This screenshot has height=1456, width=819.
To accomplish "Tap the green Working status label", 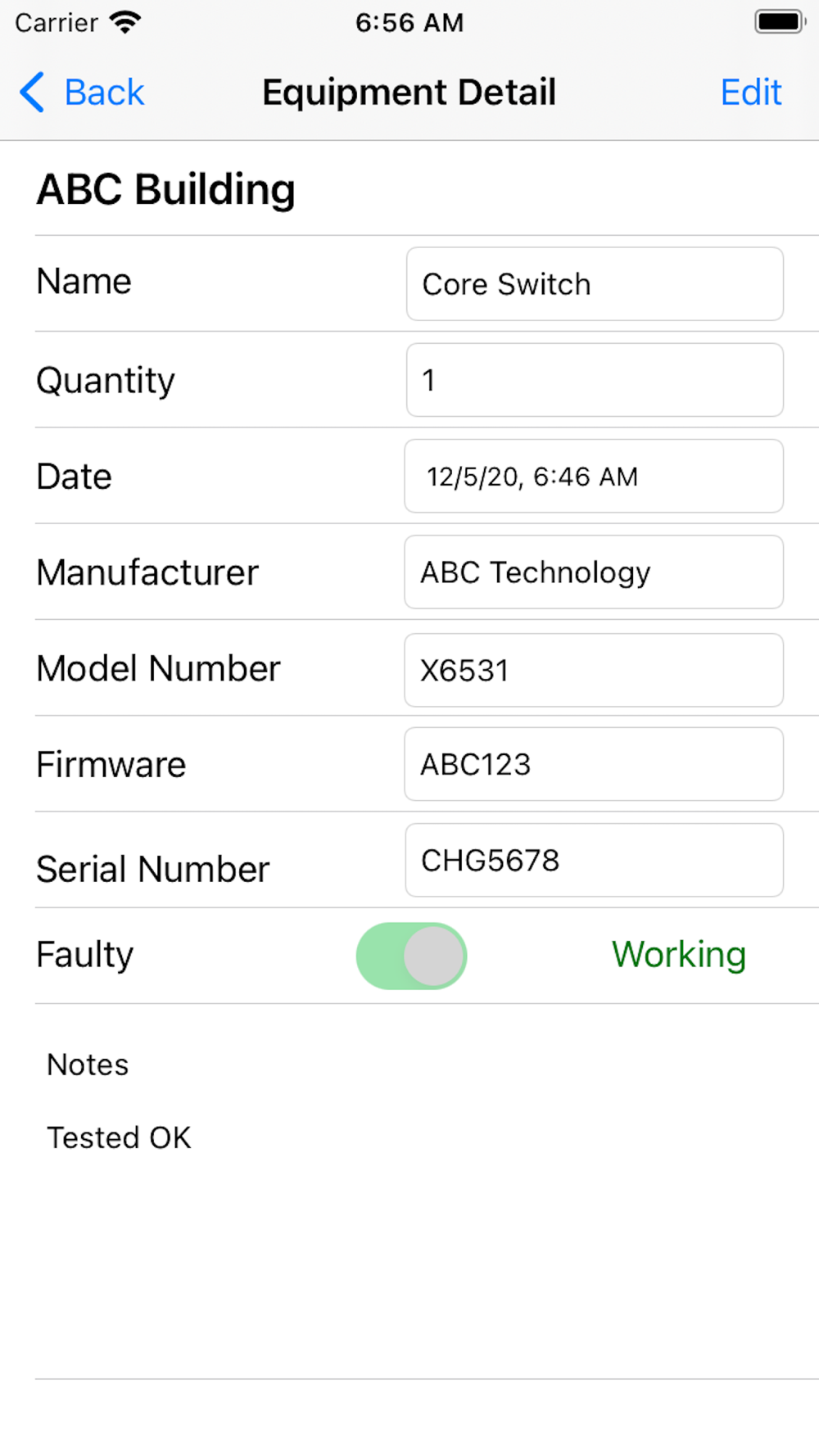I will click(678, 955).
